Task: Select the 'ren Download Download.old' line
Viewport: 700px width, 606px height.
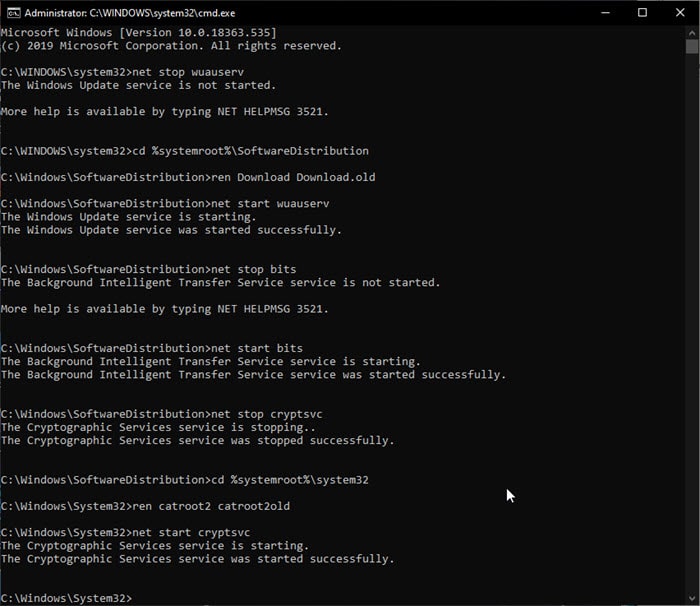Action: (188, 177)
